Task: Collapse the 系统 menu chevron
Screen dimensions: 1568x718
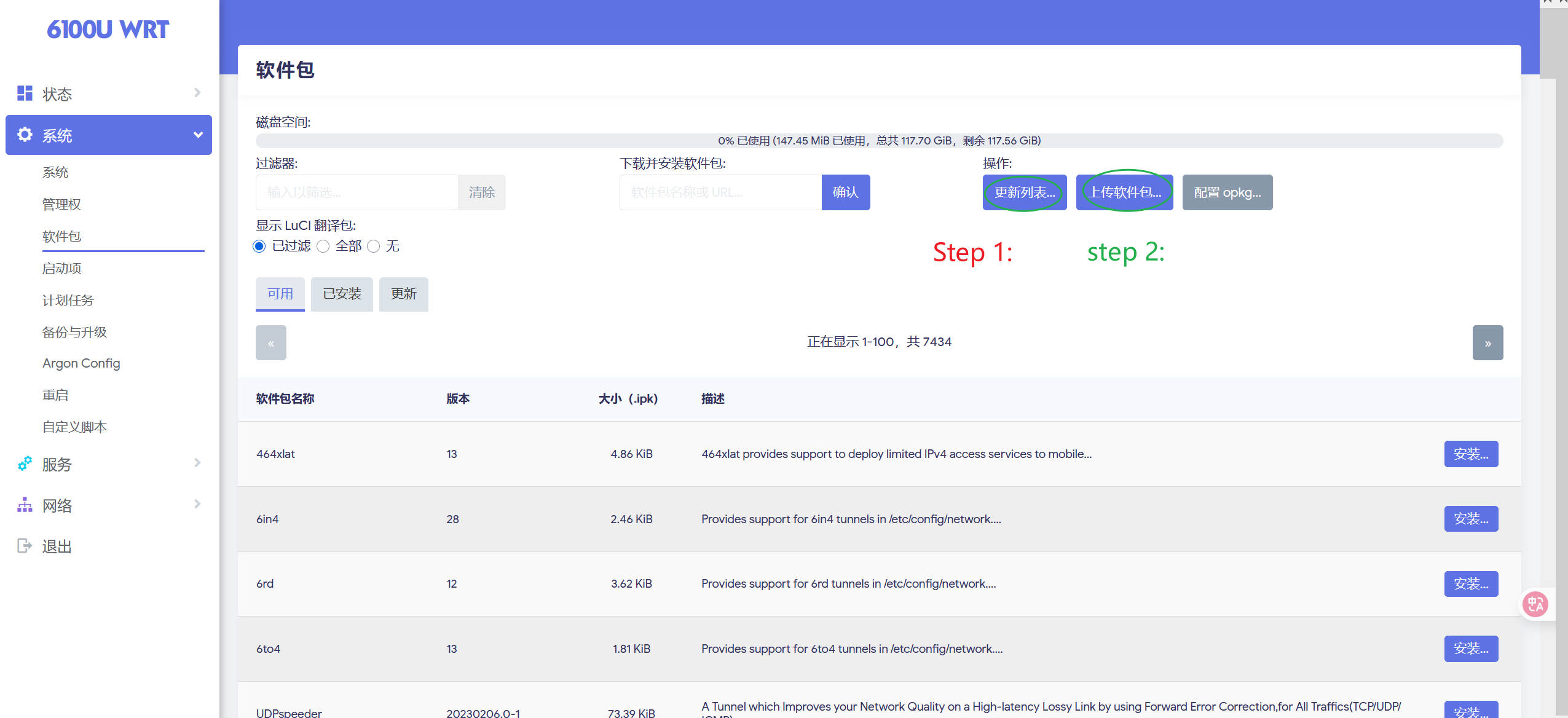Action: tap(198, 135)
